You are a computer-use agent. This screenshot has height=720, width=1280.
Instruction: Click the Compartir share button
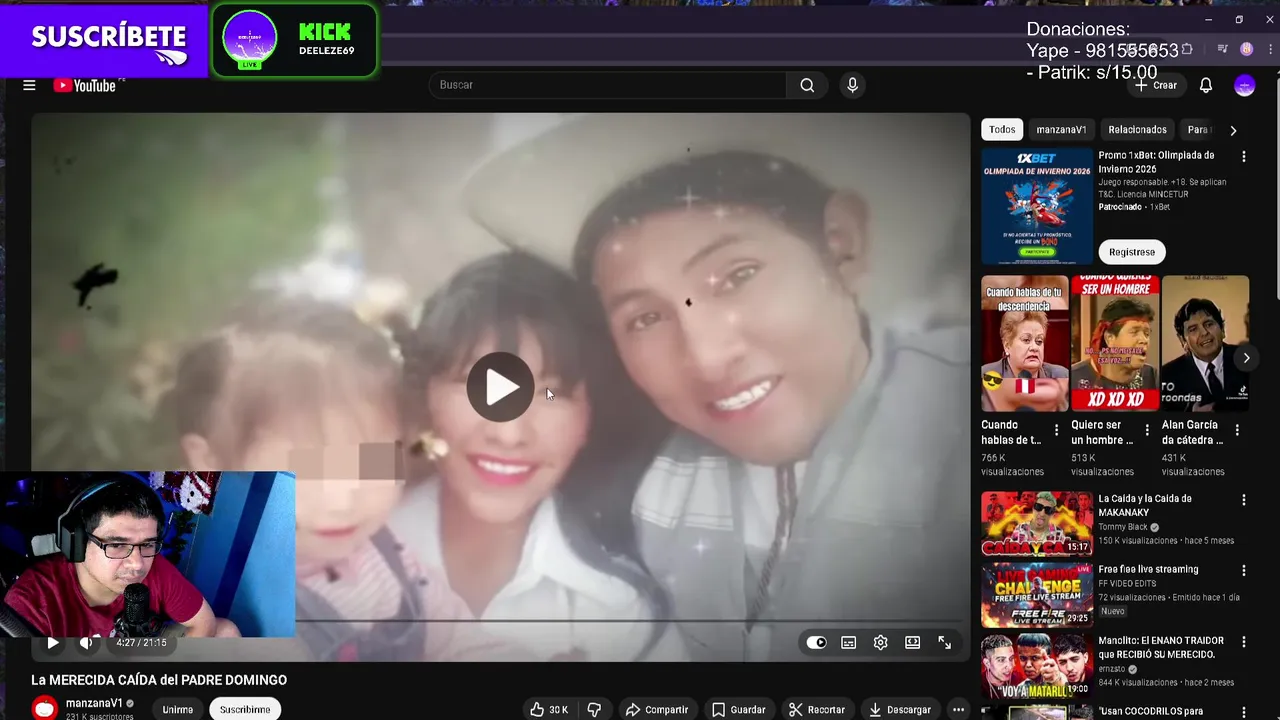tap(657, 709)
